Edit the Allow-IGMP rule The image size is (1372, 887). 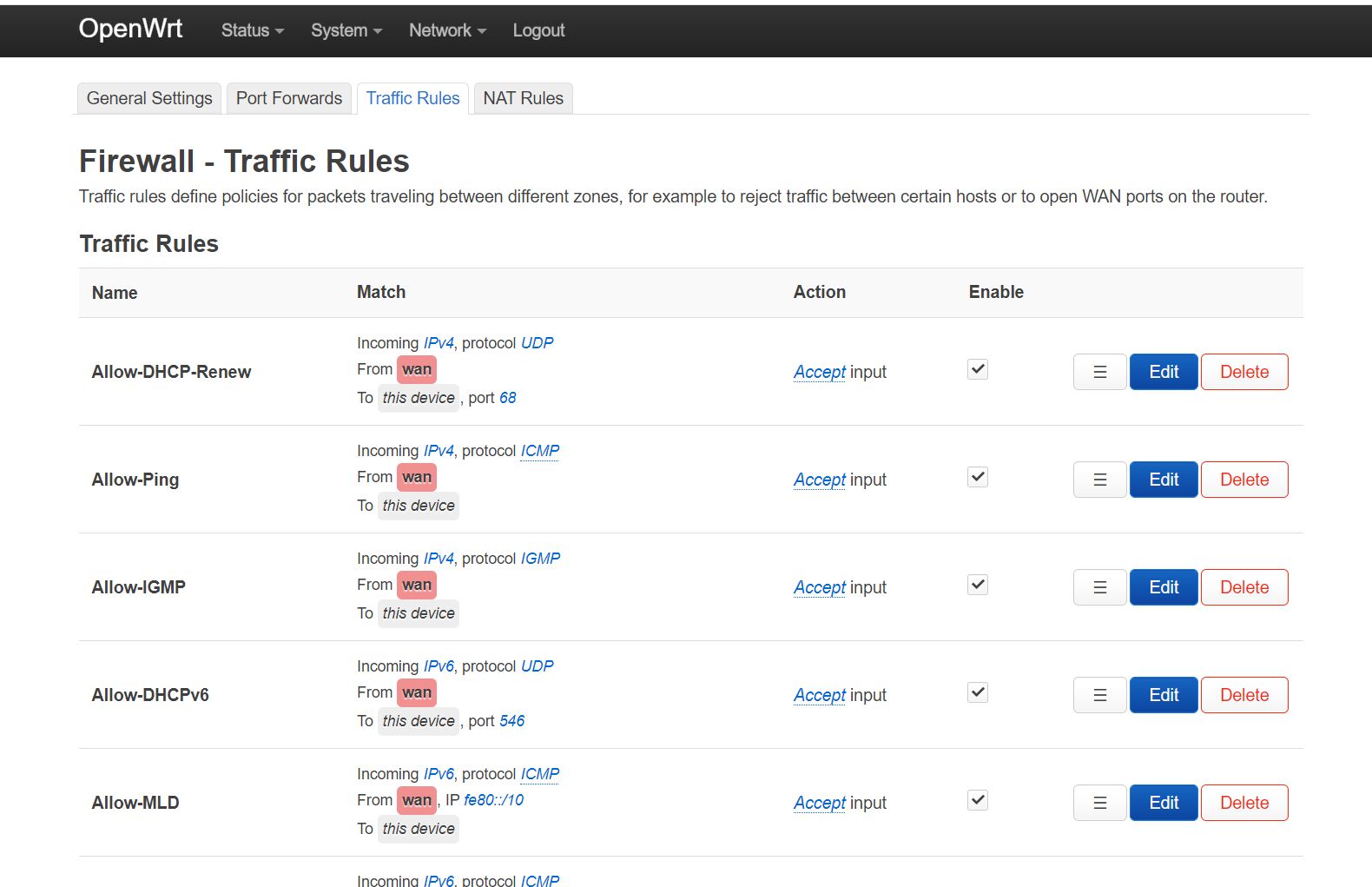(1164, 587)
